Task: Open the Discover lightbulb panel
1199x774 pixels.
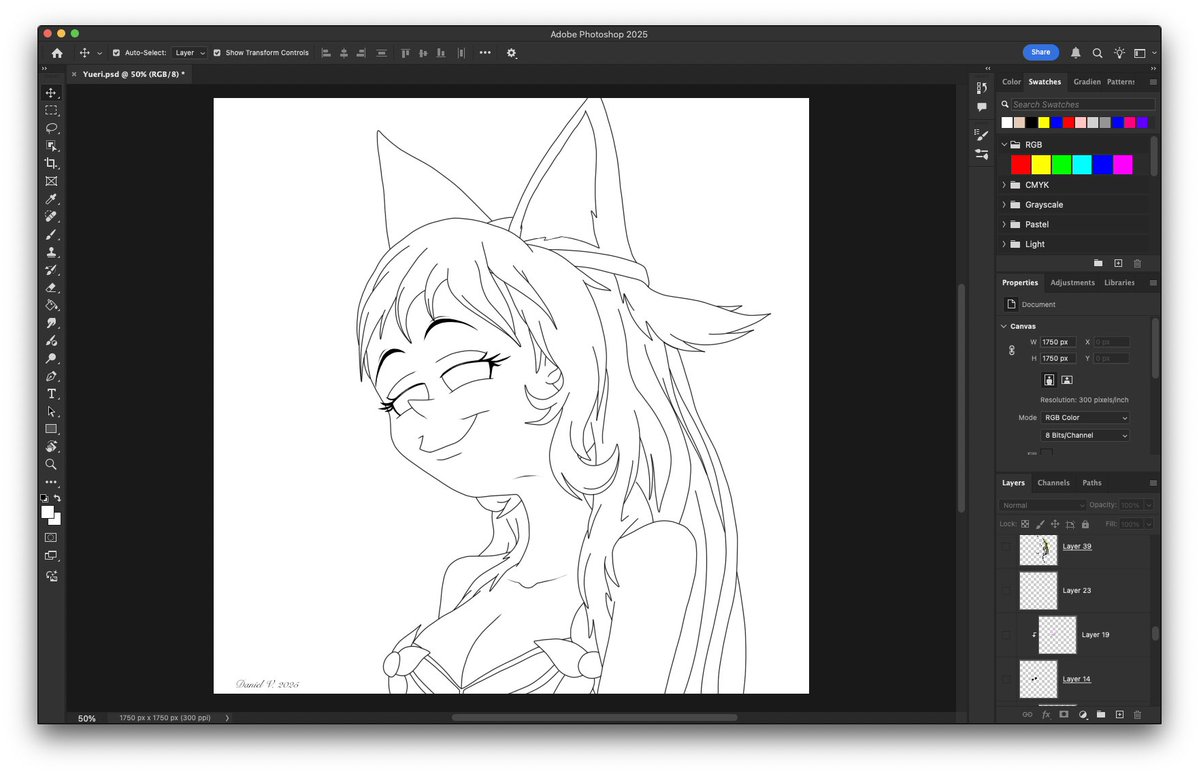Action: [x=1119, y=53]
